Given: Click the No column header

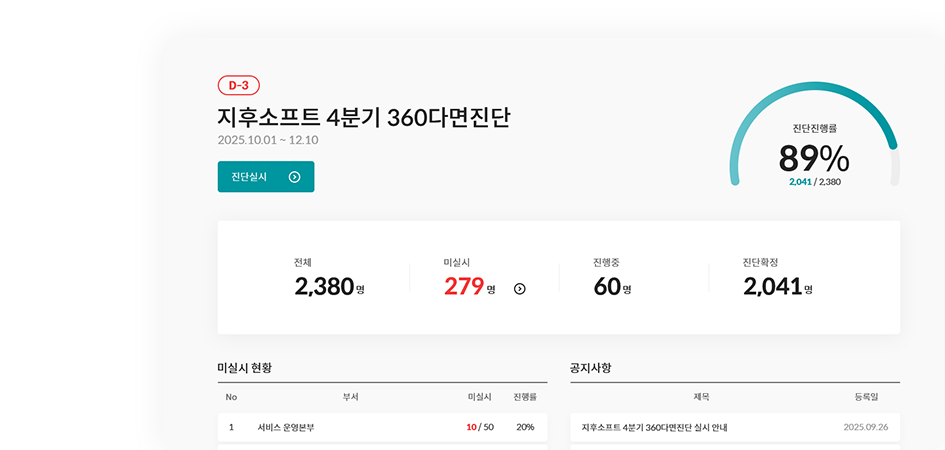Looking at the screenshot, I should [231, 397].
